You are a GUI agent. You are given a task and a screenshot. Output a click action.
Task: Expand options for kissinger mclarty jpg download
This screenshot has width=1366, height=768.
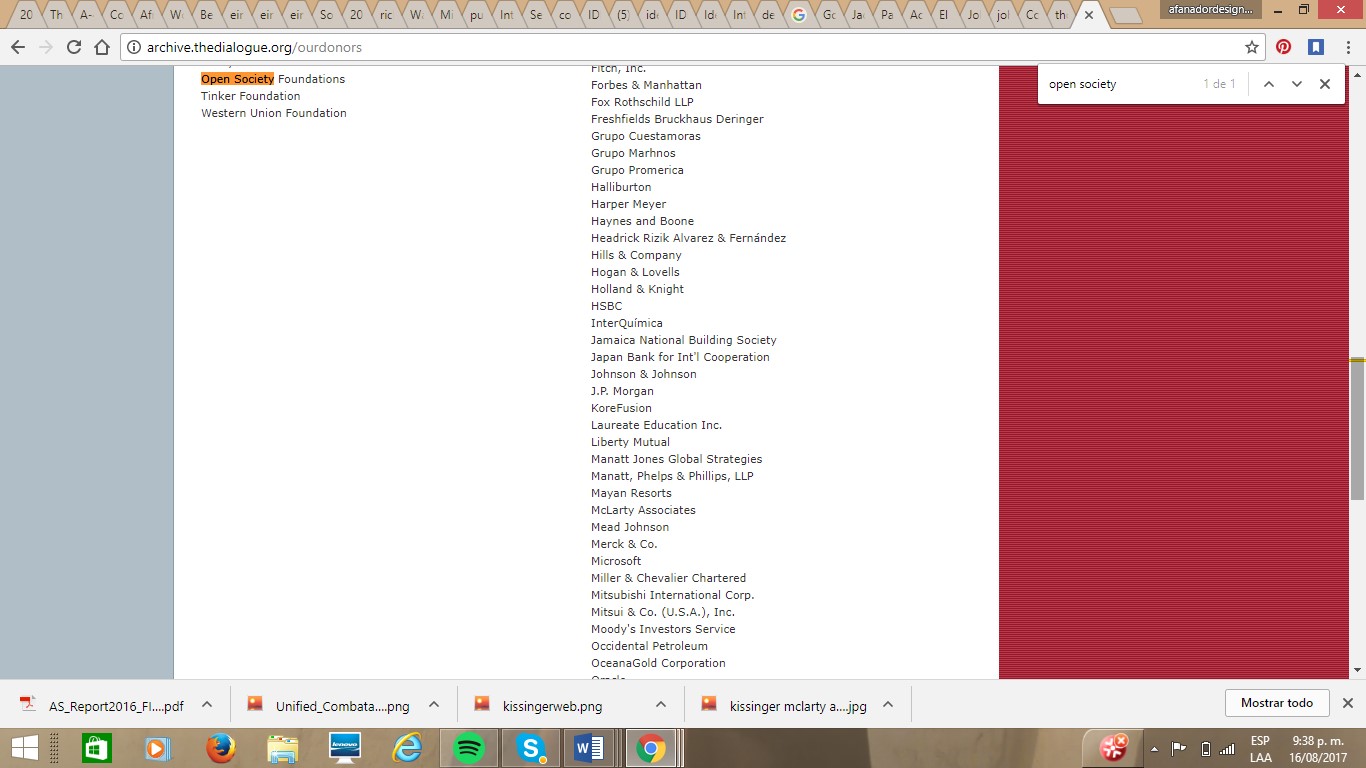pyautogui.click(x=888, y=704)
